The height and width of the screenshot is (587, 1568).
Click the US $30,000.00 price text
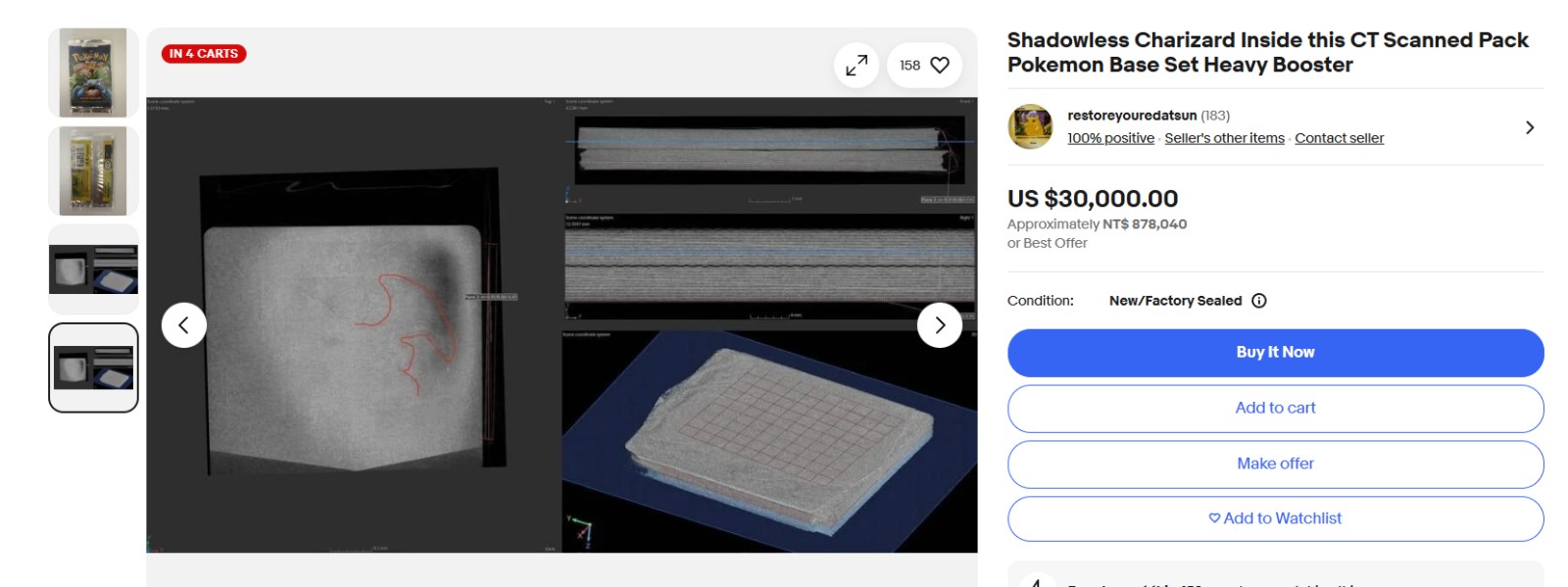(x=1093, y=199)
